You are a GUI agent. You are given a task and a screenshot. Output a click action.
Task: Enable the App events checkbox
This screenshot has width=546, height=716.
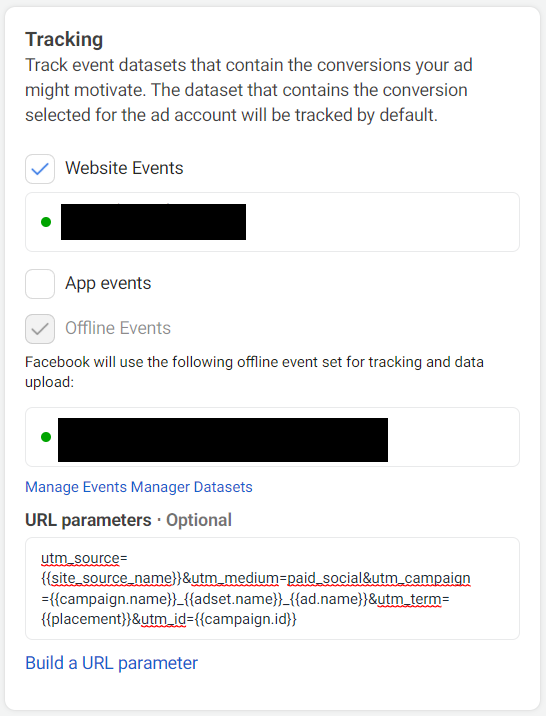coord(40,284)
